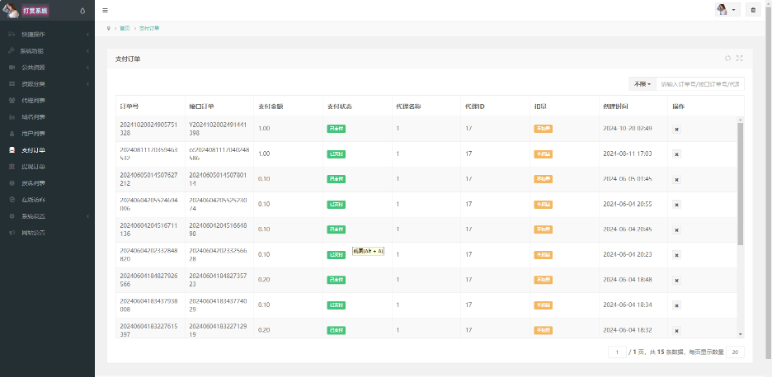This screenshot has width=775, height=377.
Task: Click the 打赏系统 brand title
Action: pos(35,10)
